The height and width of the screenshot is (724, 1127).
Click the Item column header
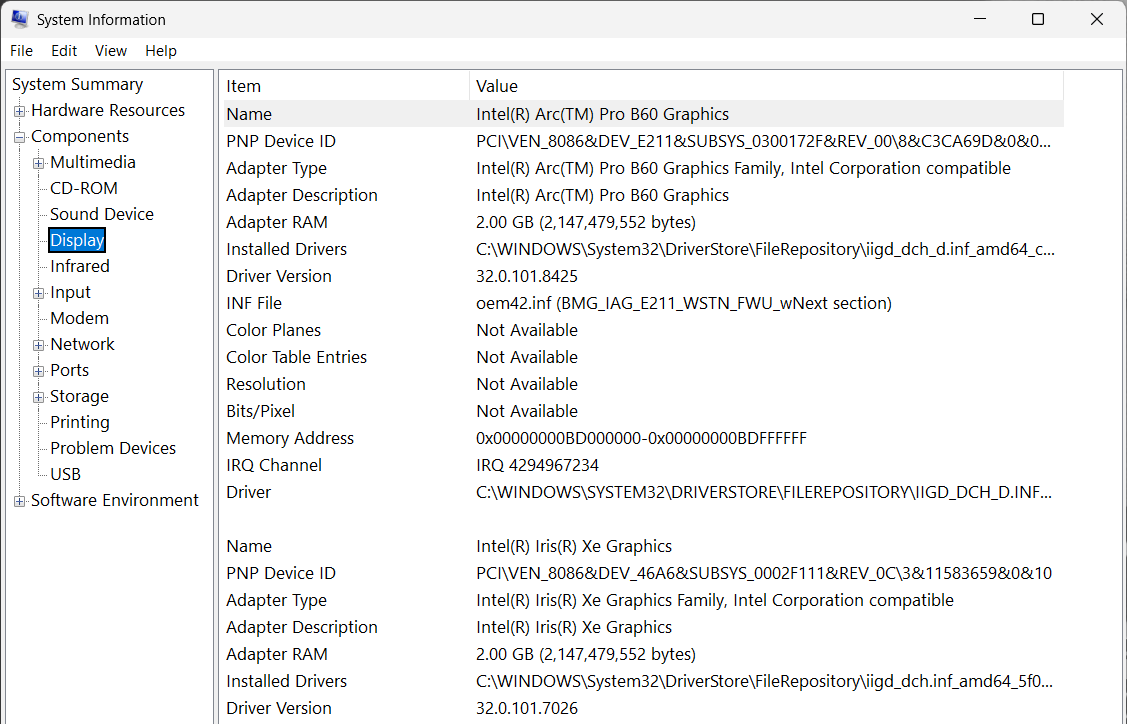[x=344, y=86]
